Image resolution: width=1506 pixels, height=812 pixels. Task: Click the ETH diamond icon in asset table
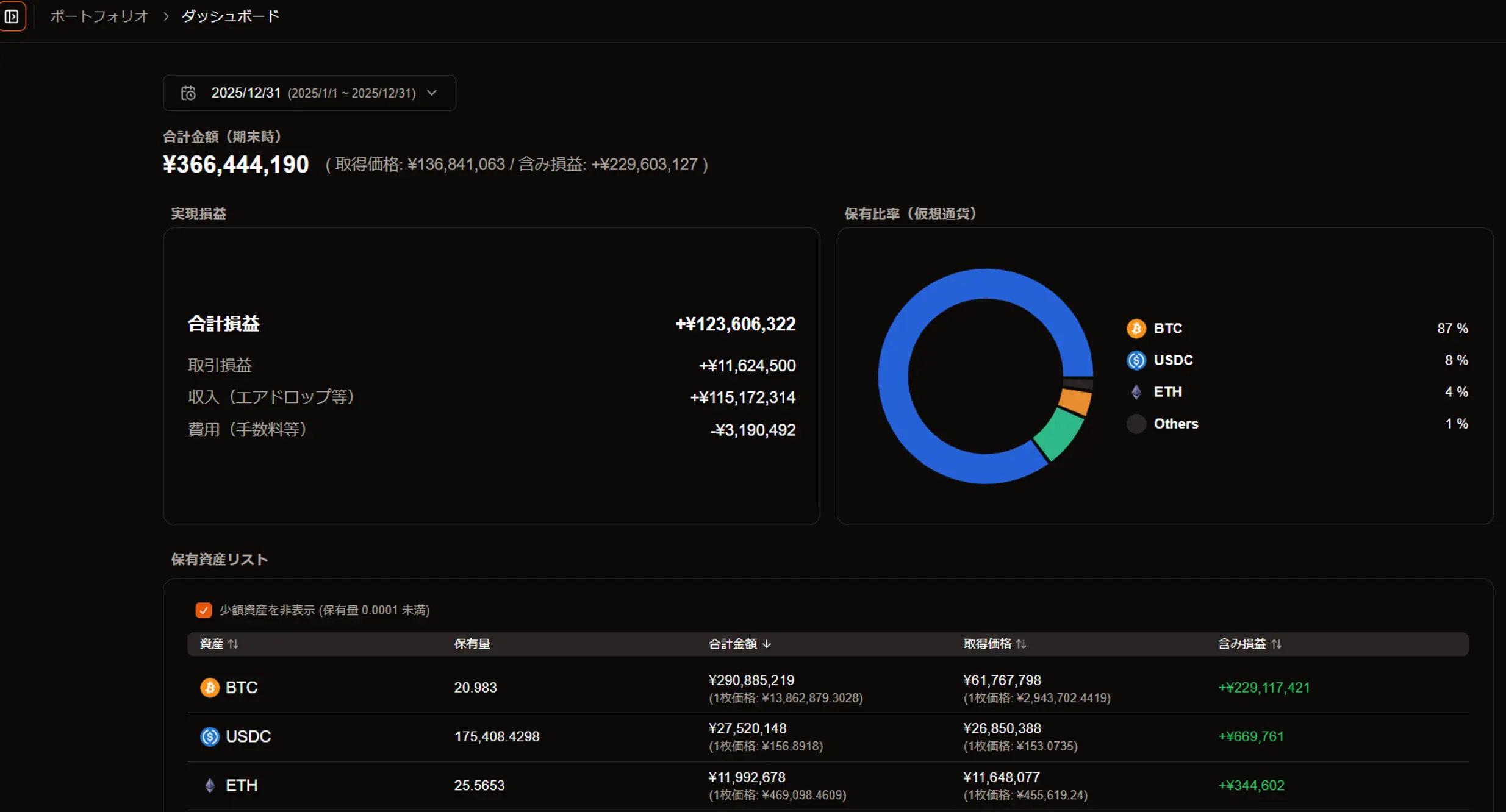(210, 785)
